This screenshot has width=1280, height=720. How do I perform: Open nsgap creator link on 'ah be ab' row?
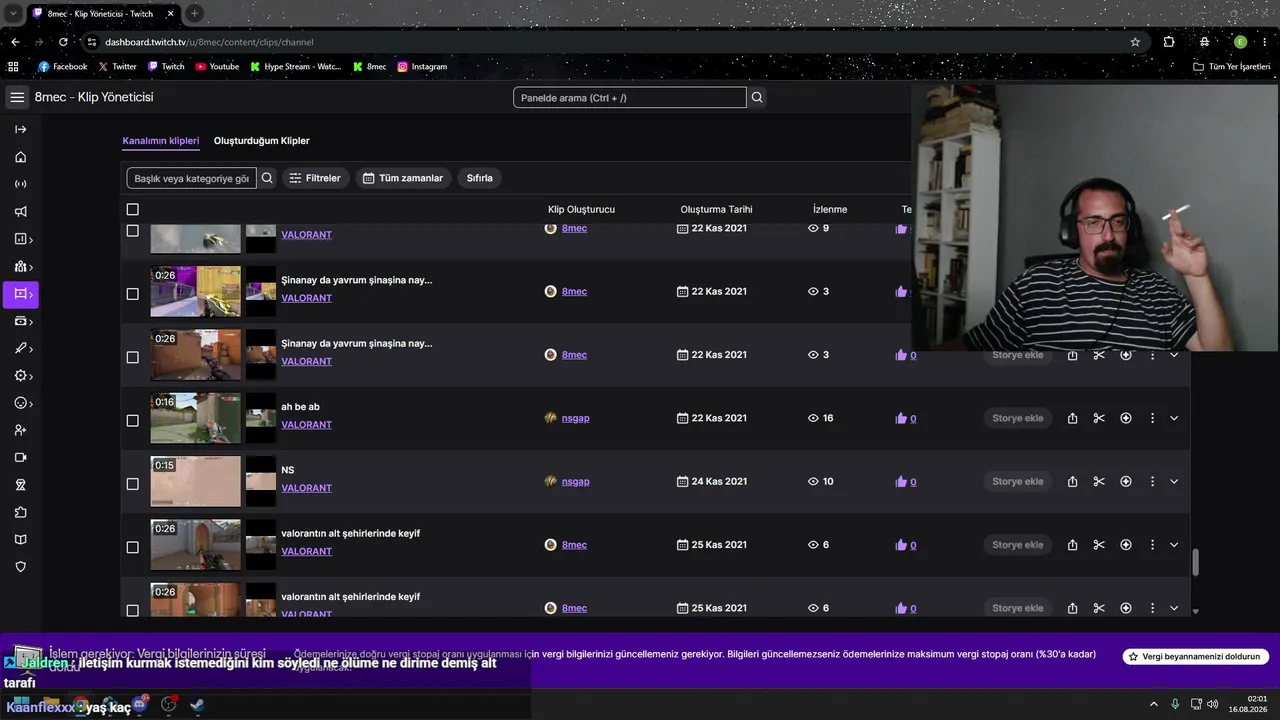click(575, 418)
